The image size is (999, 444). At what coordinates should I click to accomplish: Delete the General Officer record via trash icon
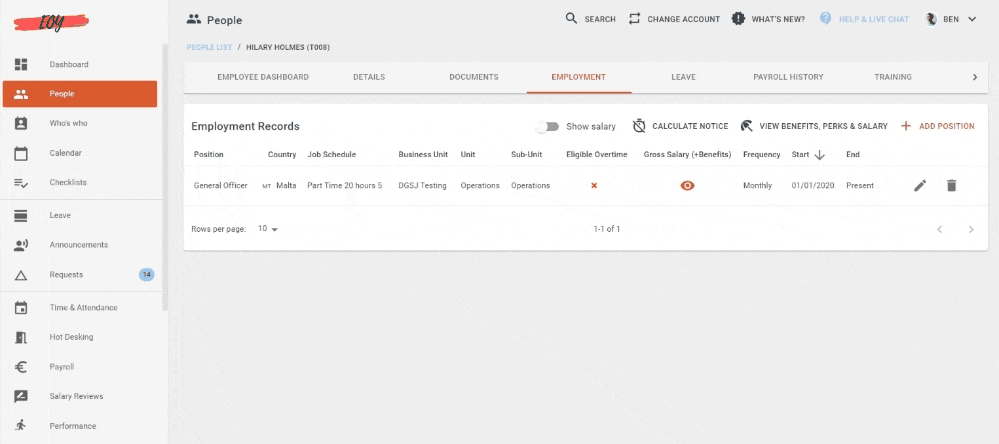point(951,185)
